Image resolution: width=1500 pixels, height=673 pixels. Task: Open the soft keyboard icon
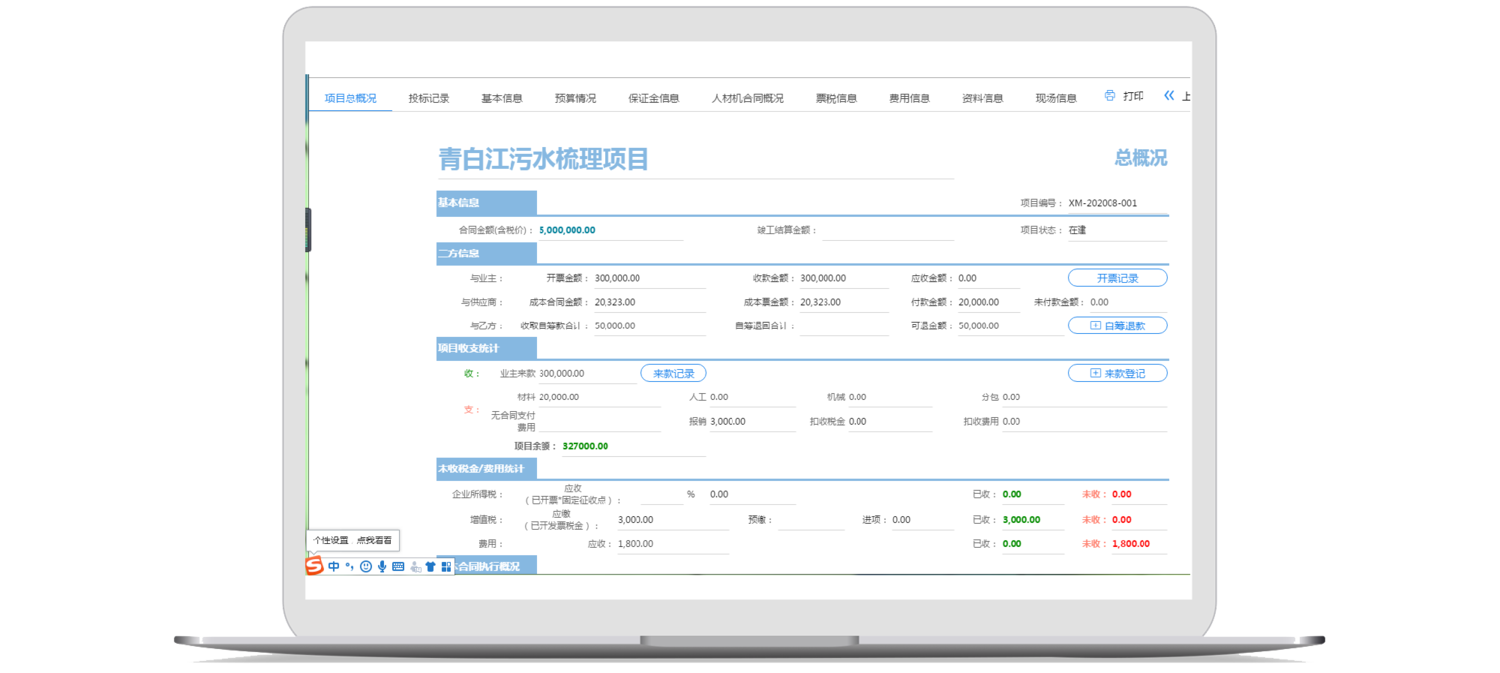coord(398,567)
